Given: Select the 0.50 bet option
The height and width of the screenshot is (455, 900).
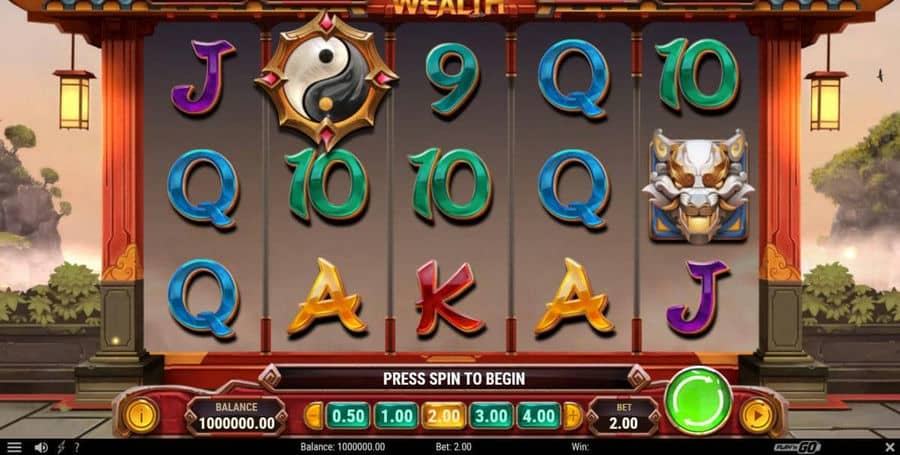Looking at the screenshot, I should point(348,416).
